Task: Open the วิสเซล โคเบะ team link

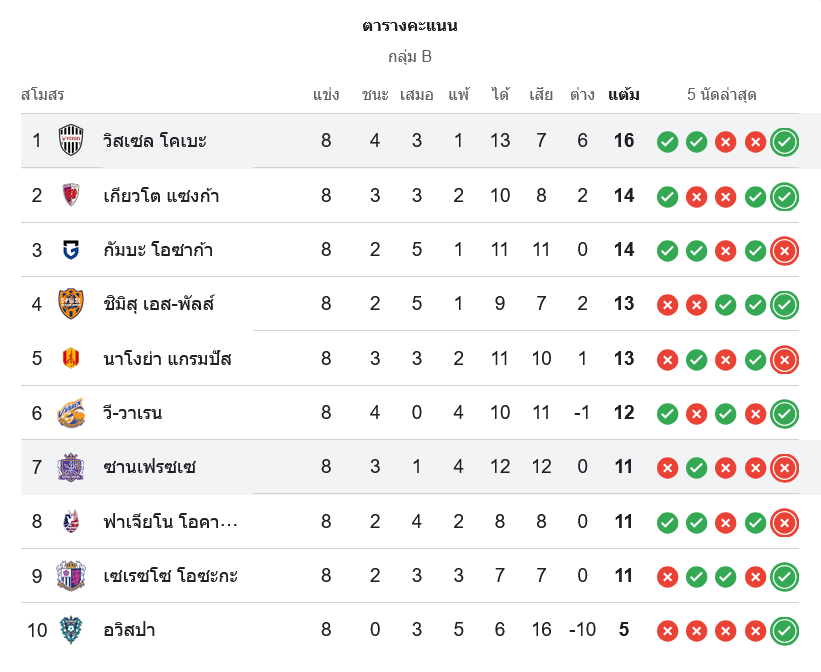Action: pyautogui.click(x=154, y=141)
